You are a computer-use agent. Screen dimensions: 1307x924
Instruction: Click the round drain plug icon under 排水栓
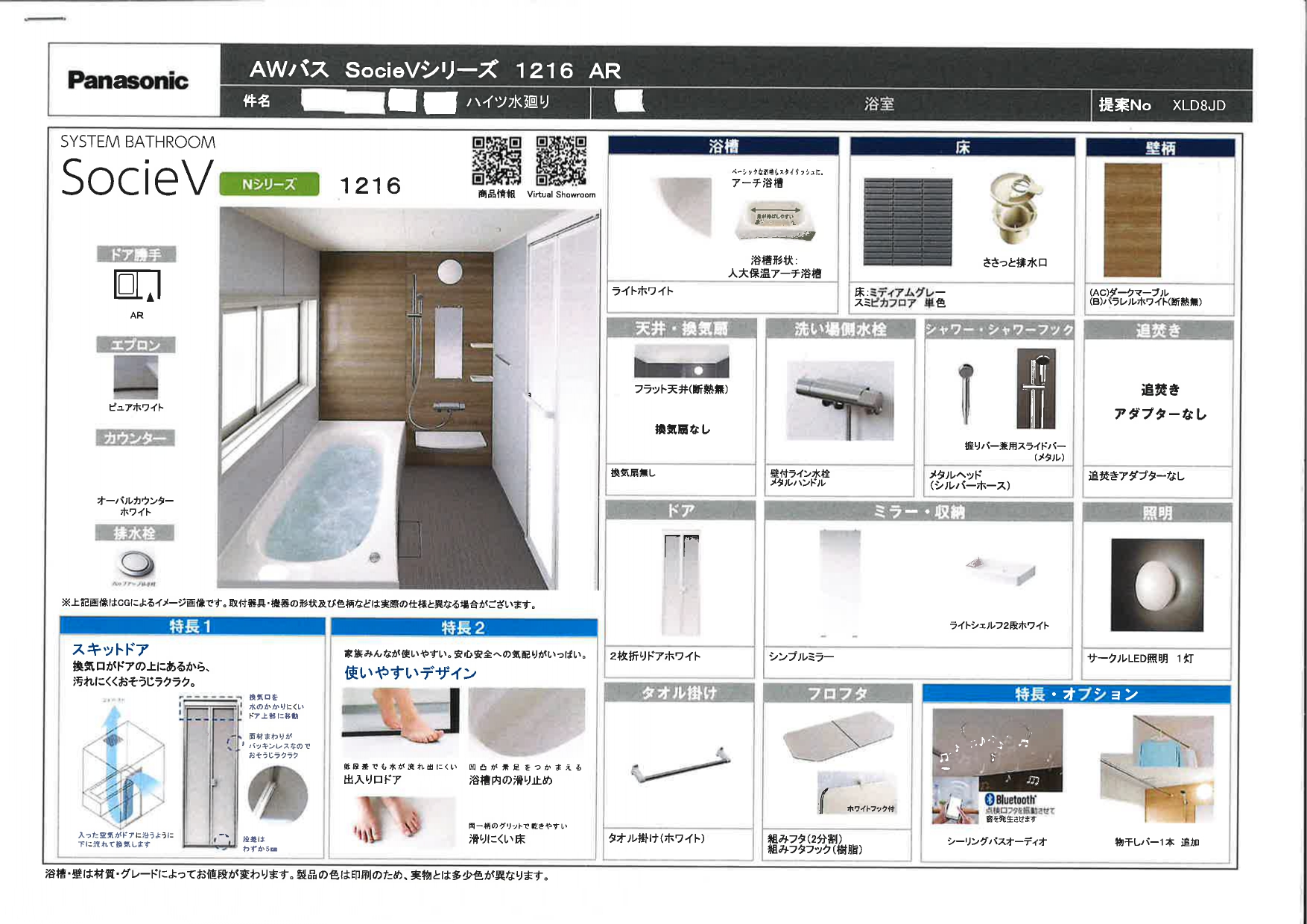[135, 563]
